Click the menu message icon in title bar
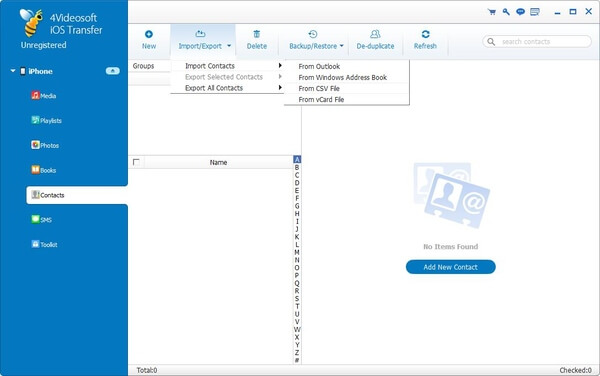 point(535,12)
